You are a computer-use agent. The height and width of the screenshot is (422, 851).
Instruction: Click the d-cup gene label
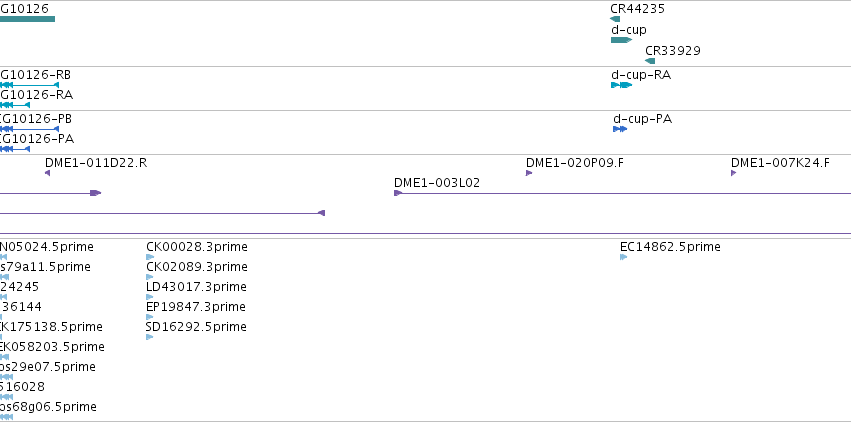tap(628, 30)
